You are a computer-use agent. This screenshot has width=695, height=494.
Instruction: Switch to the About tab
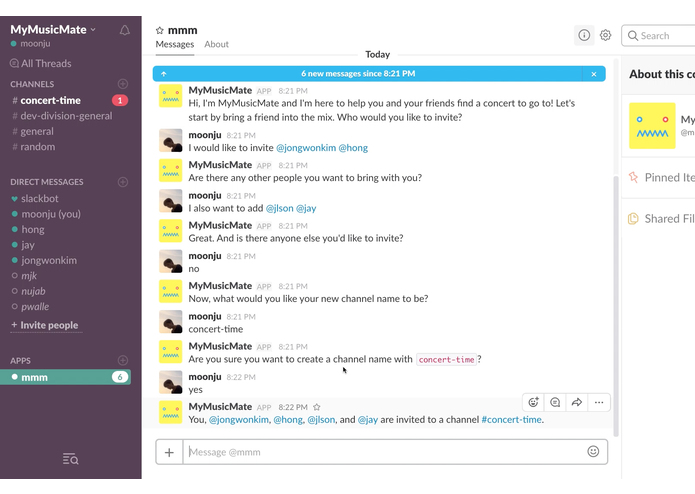pos(216,44)
